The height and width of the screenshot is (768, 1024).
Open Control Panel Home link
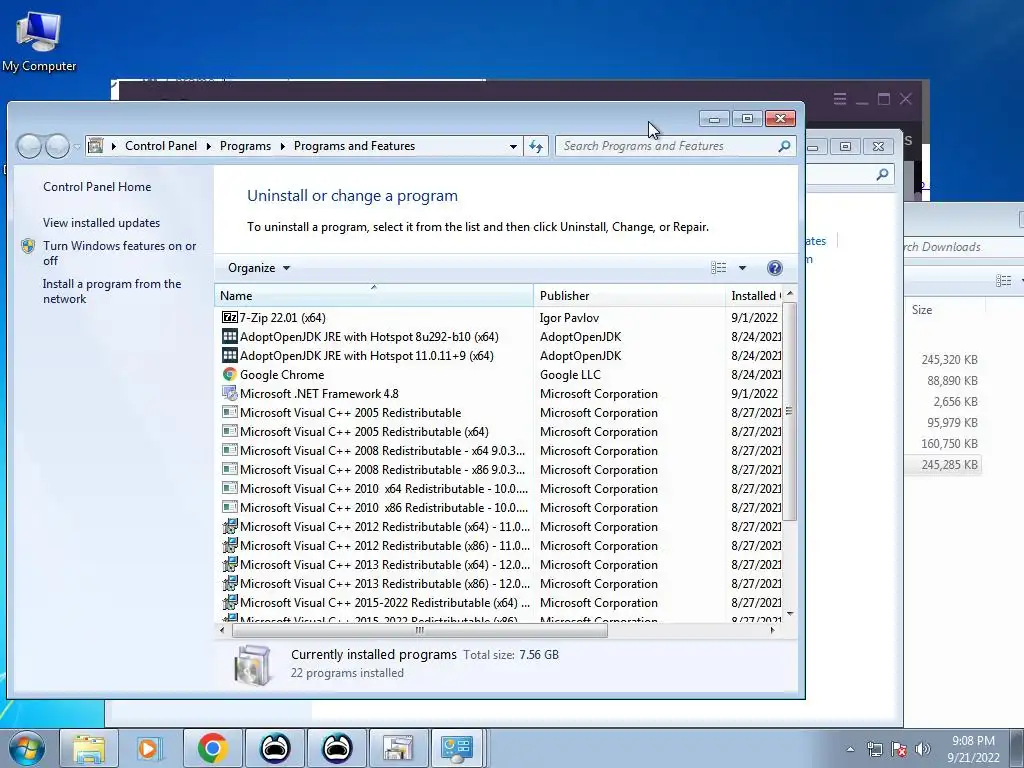point(97,187)
